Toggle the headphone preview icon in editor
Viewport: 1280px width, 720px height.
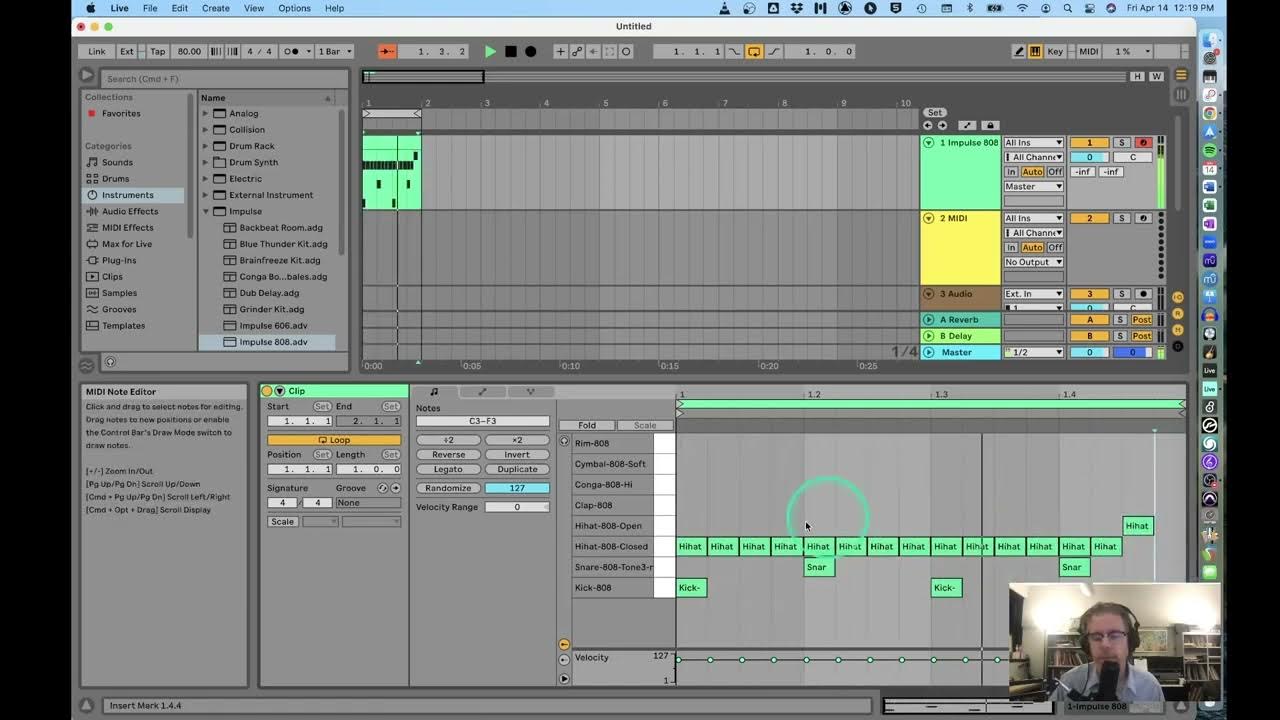[564, 441]
